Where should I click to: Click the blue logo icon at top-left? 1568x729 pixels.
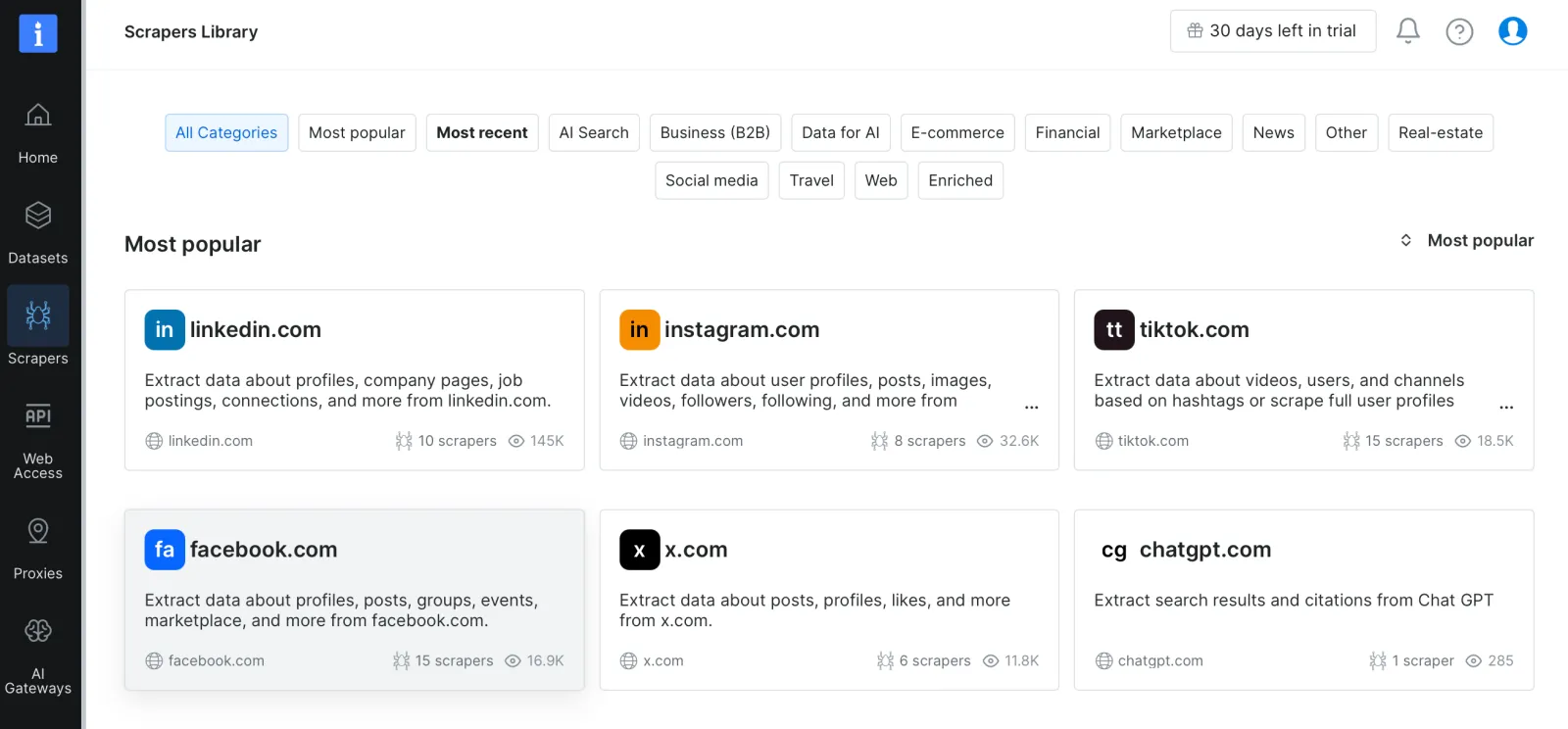click(38, 33)
